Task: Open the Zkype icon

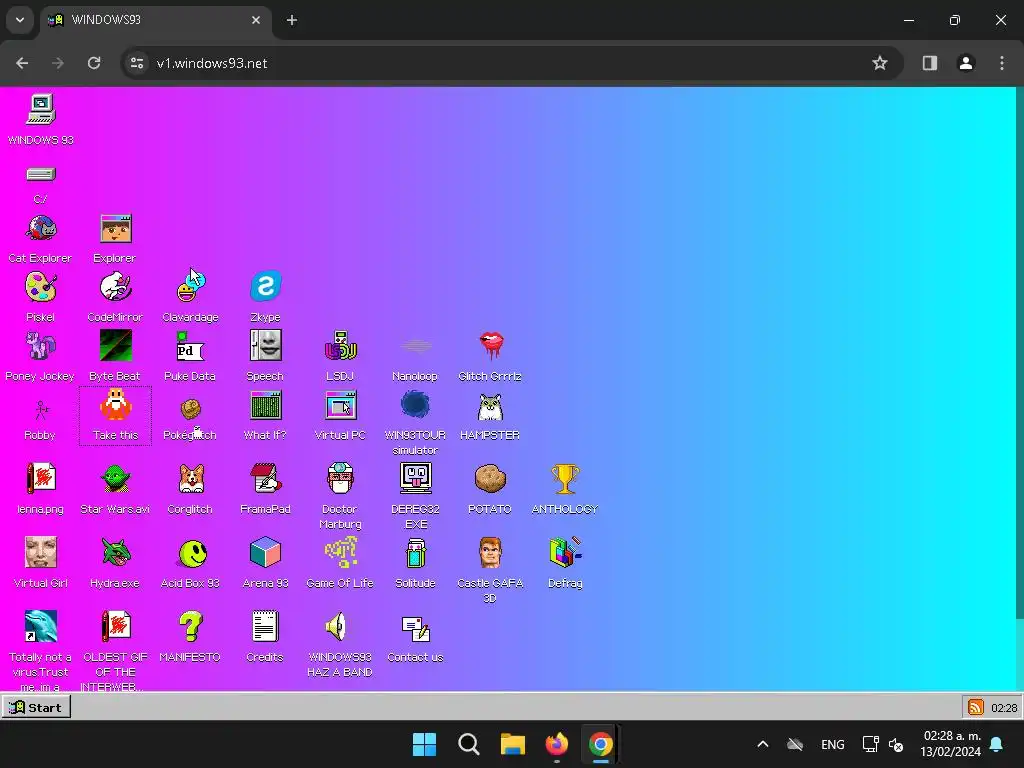Action: [x=265, y=286]
